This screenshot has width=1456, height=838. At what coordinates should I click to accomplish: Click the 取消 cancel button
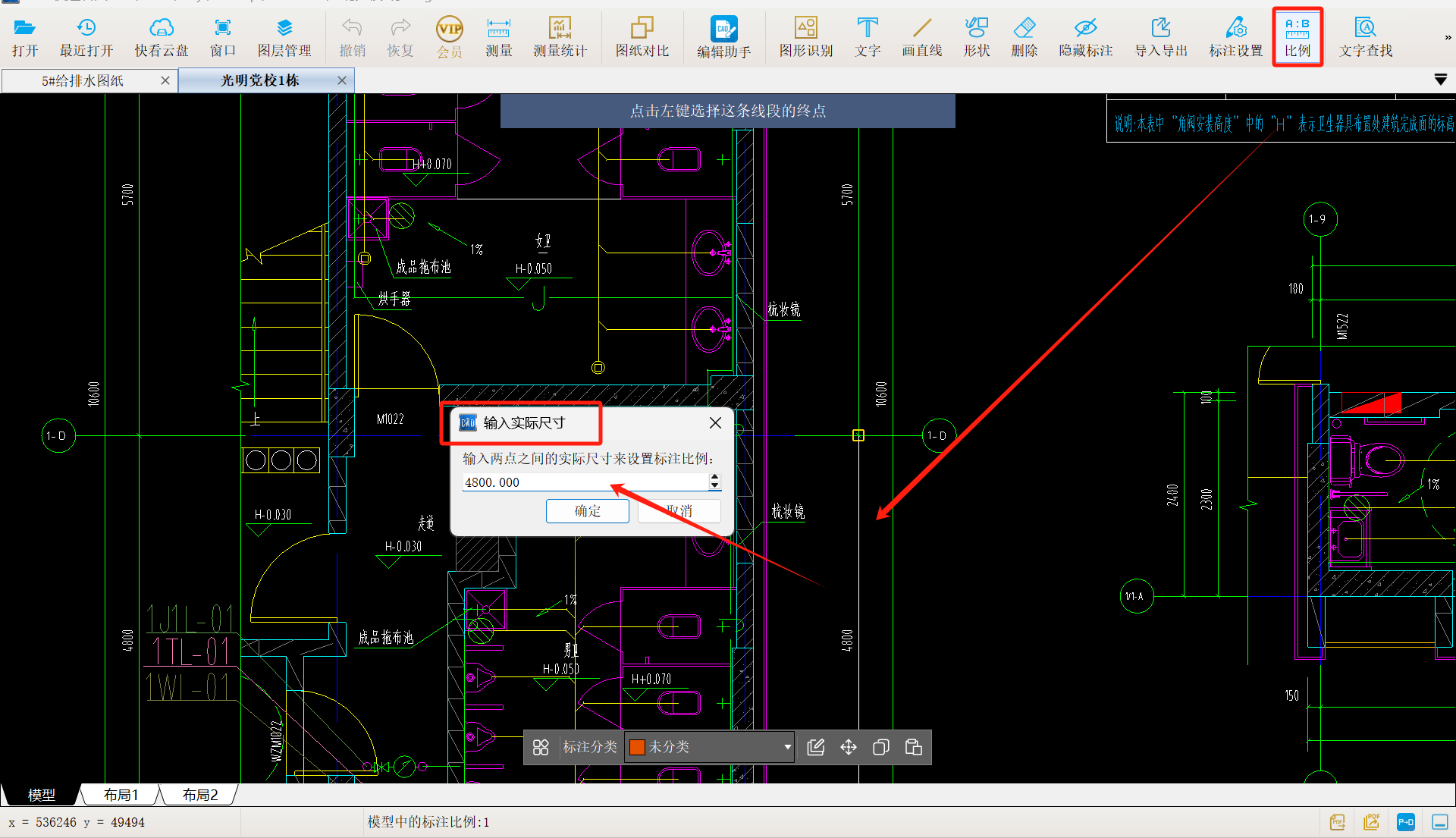click(679, 511)
